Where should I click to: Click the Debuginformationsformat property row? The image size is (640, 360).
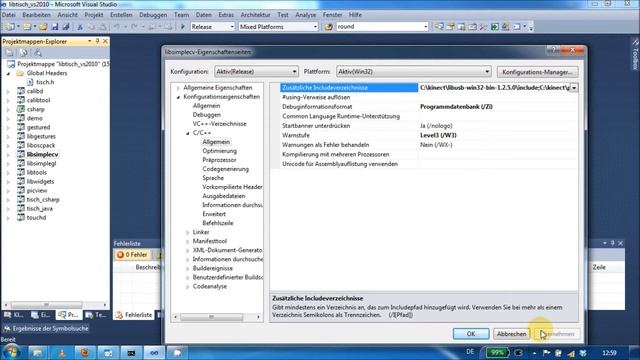pos(429,107)
